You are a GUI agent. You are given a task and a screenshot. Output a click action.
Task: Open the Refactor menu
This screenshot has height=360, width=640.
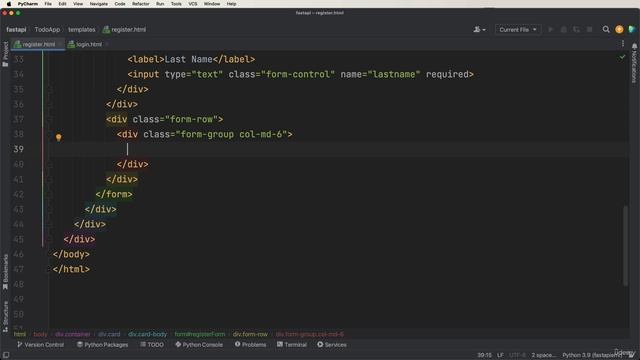pyautogui.click(x=140, y=4)
